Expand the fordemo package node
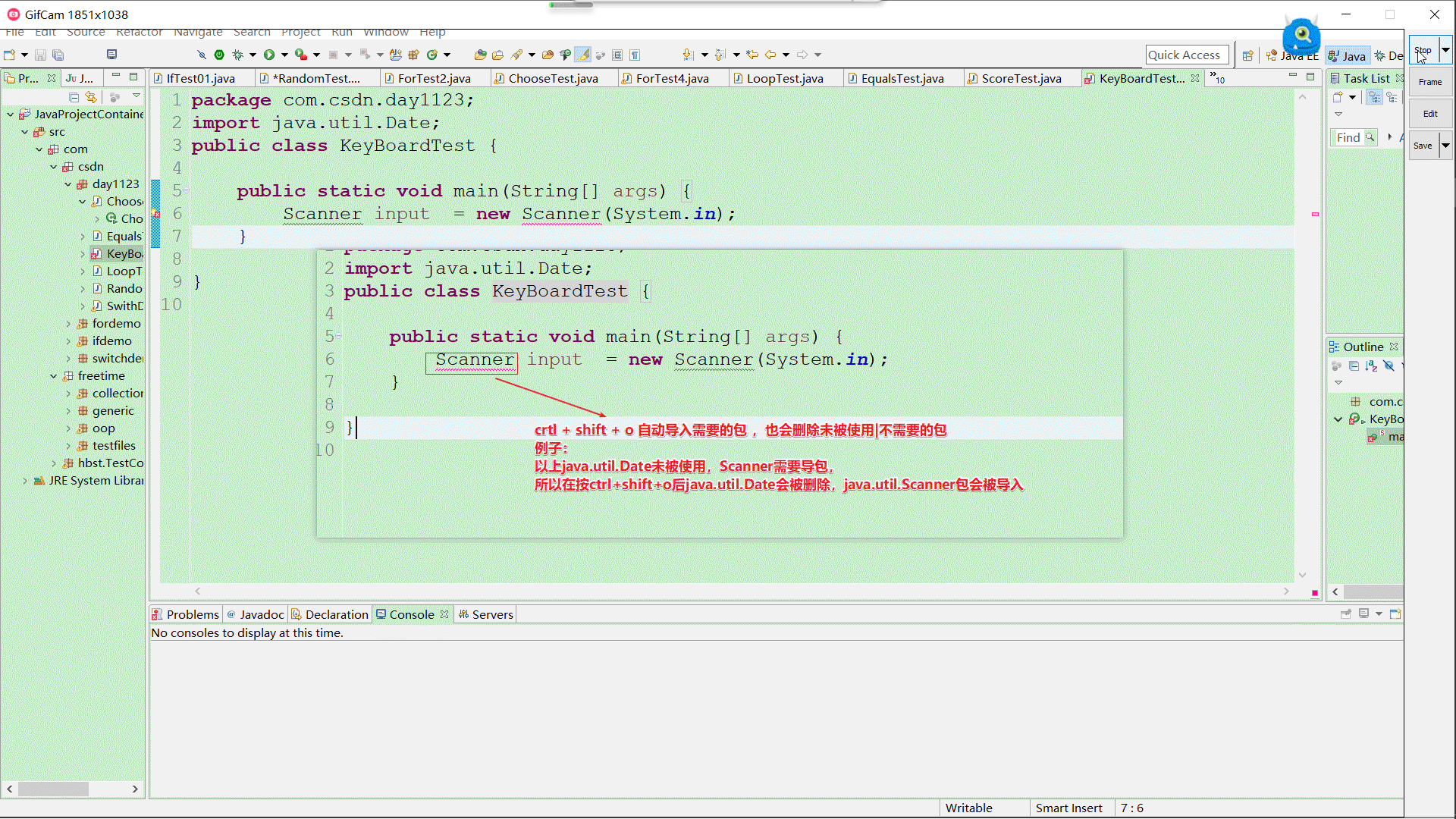The height and width of the screenshot is (819, 1456). [67, 324]
